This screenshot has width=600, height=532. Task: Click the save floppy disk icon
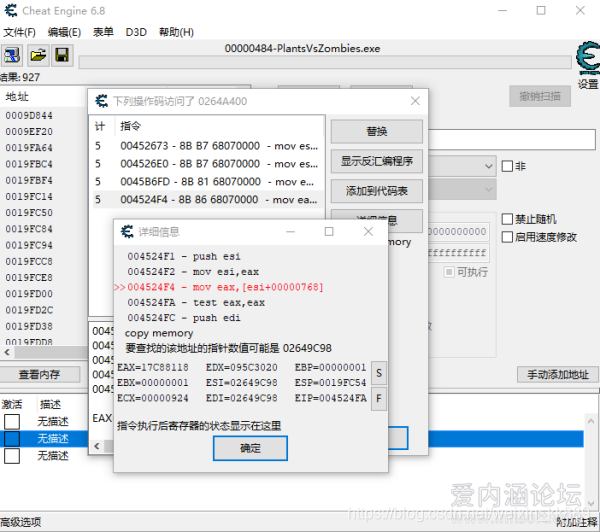coord(62,55)
